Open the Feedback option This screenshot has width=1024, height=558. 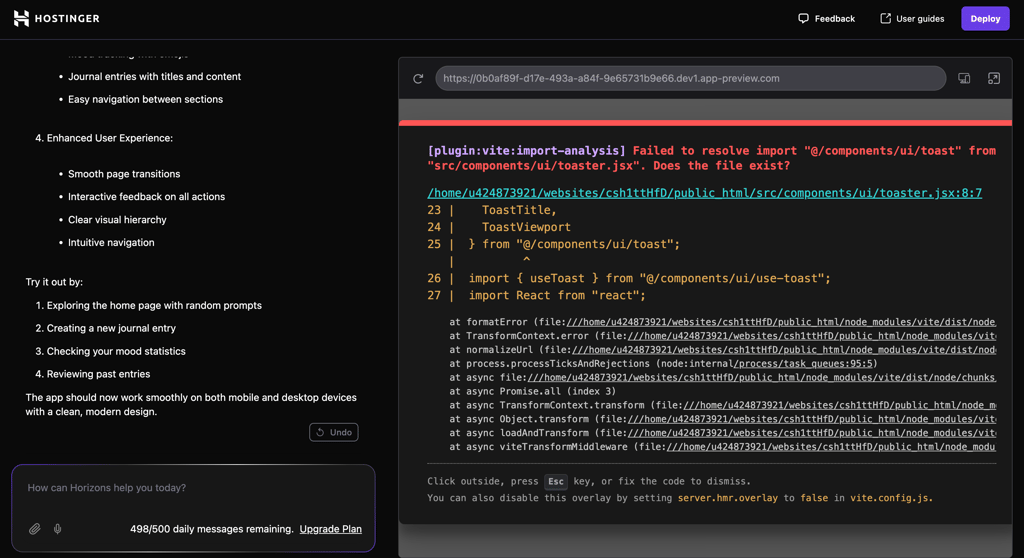pyautogui.click(x=826, y=18)
